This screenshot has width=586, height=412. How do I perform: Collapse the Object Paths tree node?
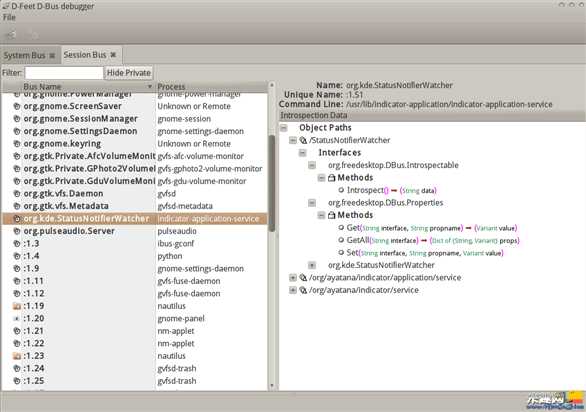click(284, 128)
